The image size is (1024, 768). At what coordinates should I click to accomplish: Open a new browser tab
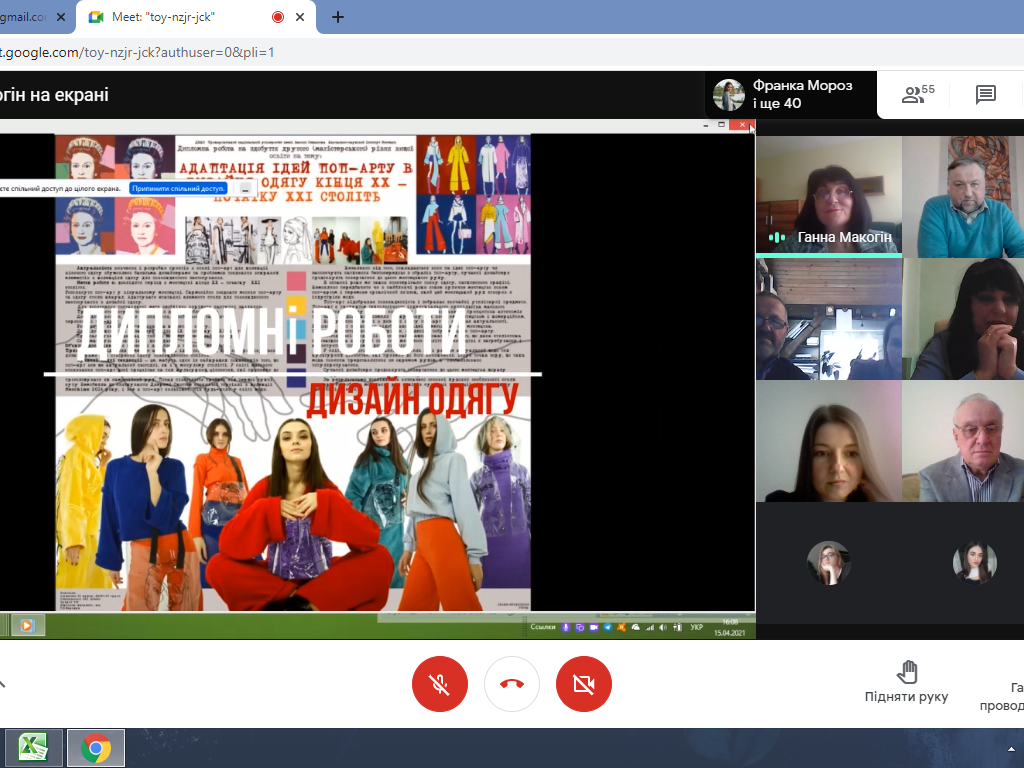(338, 17)
